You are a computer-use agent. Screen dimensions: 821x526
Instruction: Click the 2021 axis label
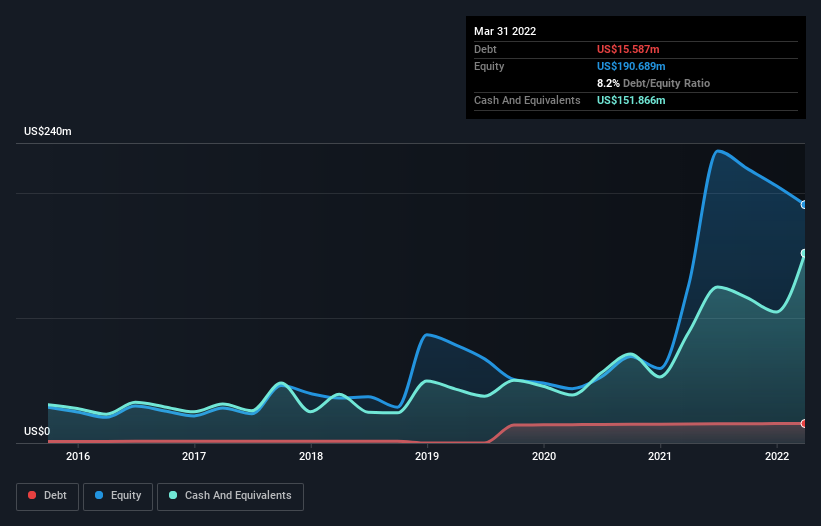pyautogui.click(x=660, y=456)
